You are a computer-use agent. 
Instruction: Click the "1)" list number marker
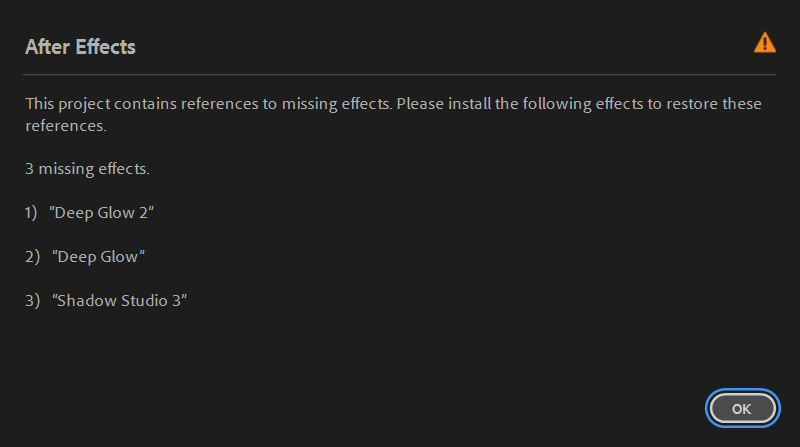pos(31,213)
